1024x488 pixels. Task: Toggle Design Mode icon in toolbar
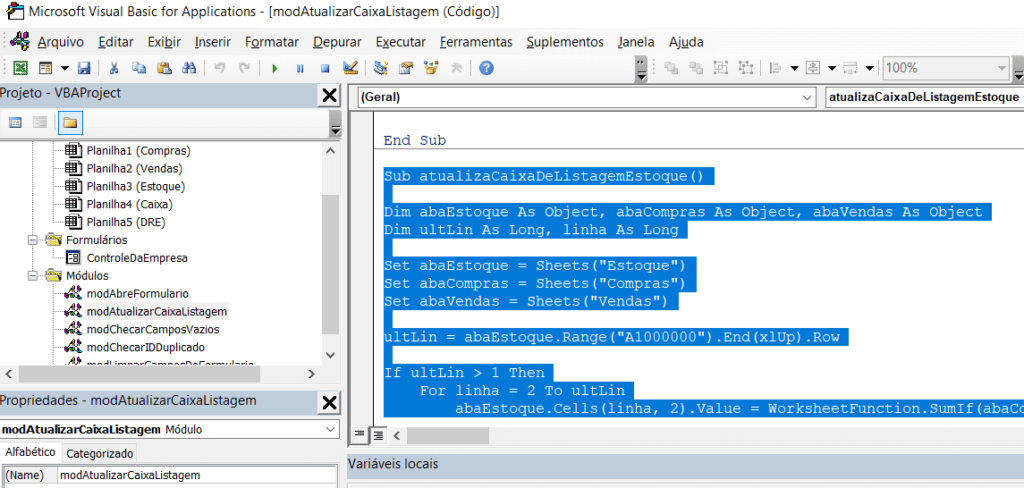[x=350, y=68]
